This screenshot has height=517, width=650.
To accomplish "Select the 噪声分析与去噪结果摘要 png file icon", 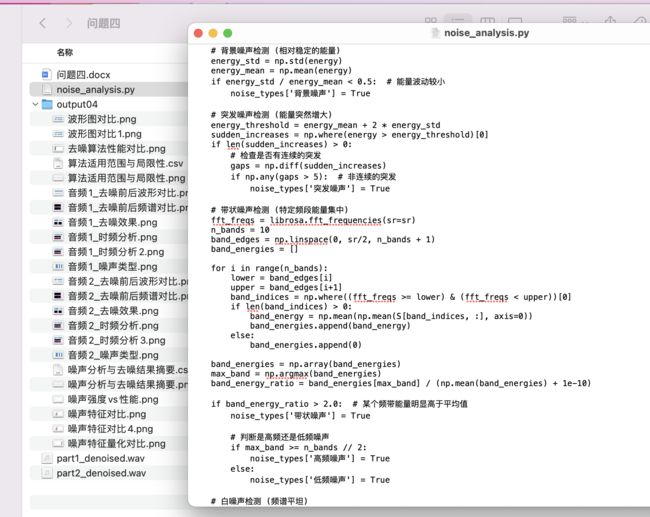I will coord(58,385).
